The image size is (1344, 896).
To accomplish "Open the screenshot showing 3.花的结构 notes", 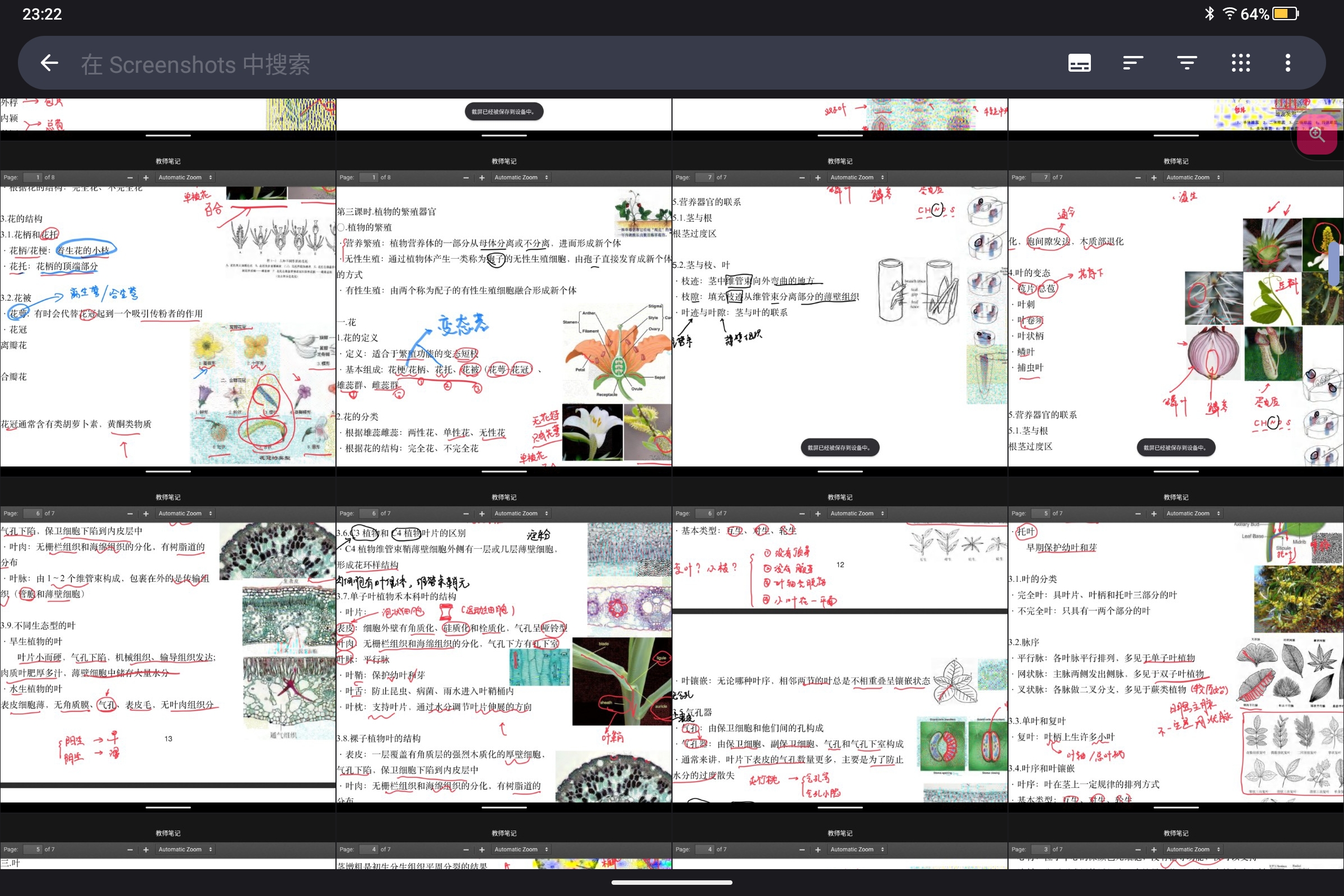I will 168,309.
